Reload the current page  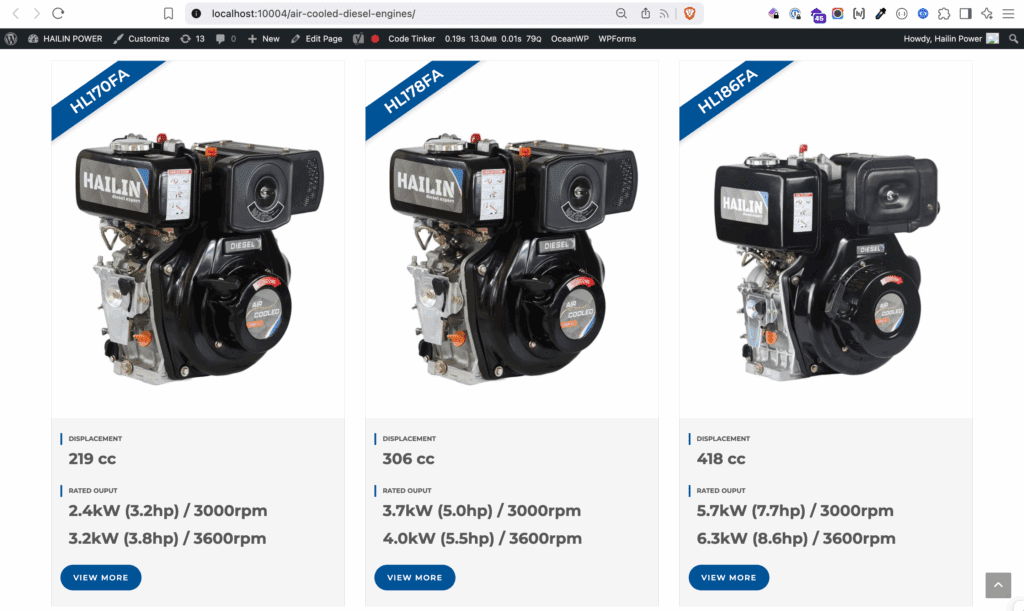tap(58, 13)
